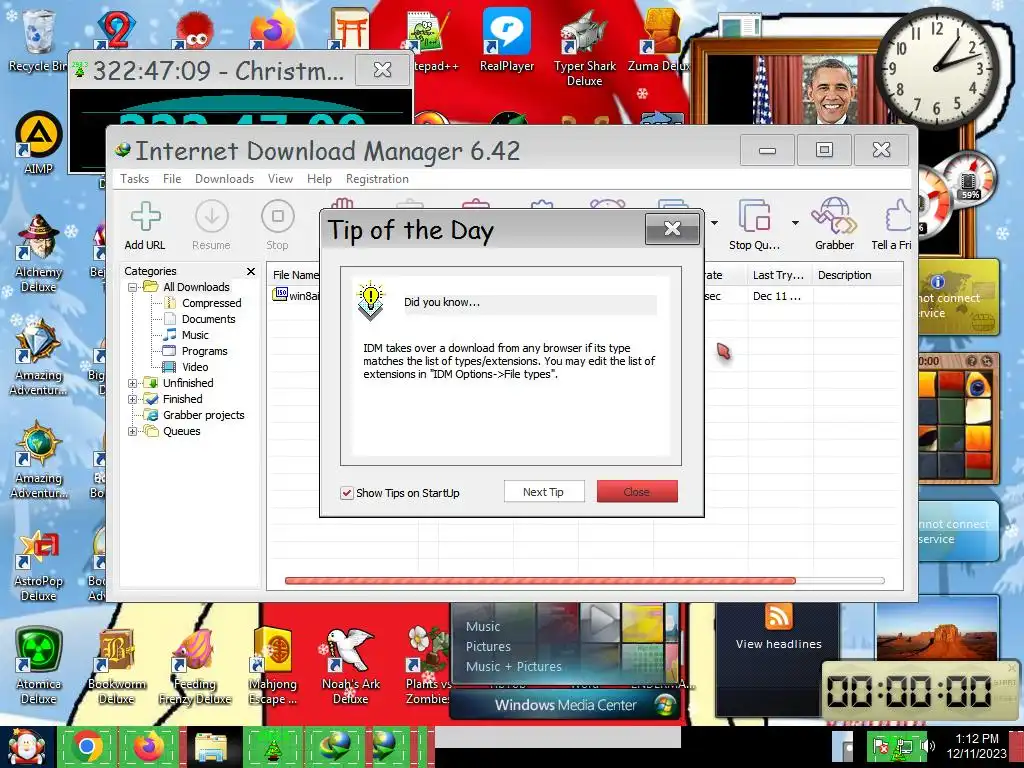Uncheck Show Tips on StartUp
This screenshot has height=768, width=1024.
click(x=347, y=493)
